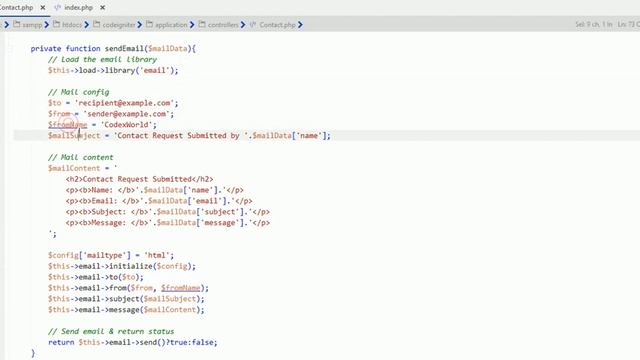Viewport: 640px width, 360px height.
Task: Expand the chevron before xampp breadcrumb
Action: click(7, 25)
